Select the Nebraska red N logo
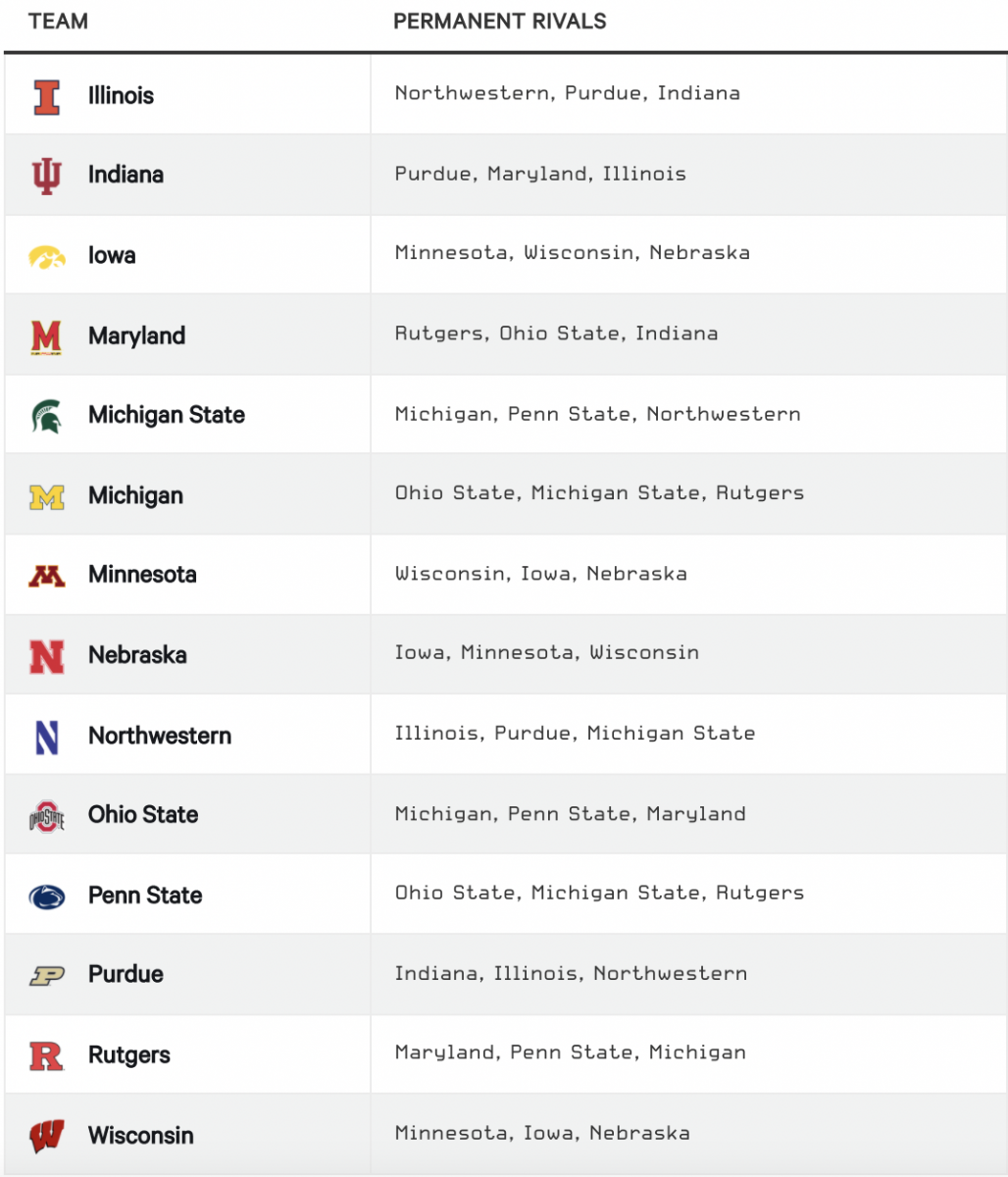 point(46,656)
